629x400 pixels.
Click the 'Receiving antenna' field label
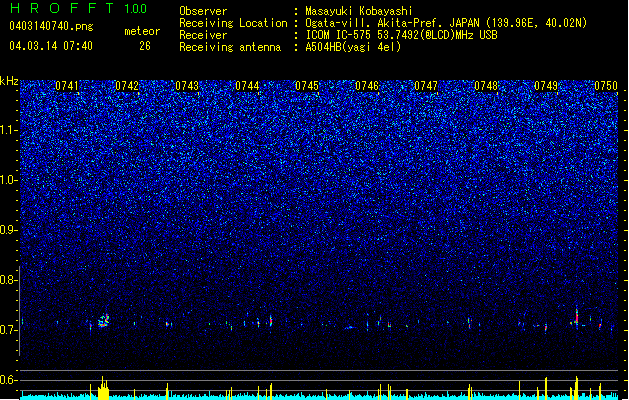tap(230, 47)
